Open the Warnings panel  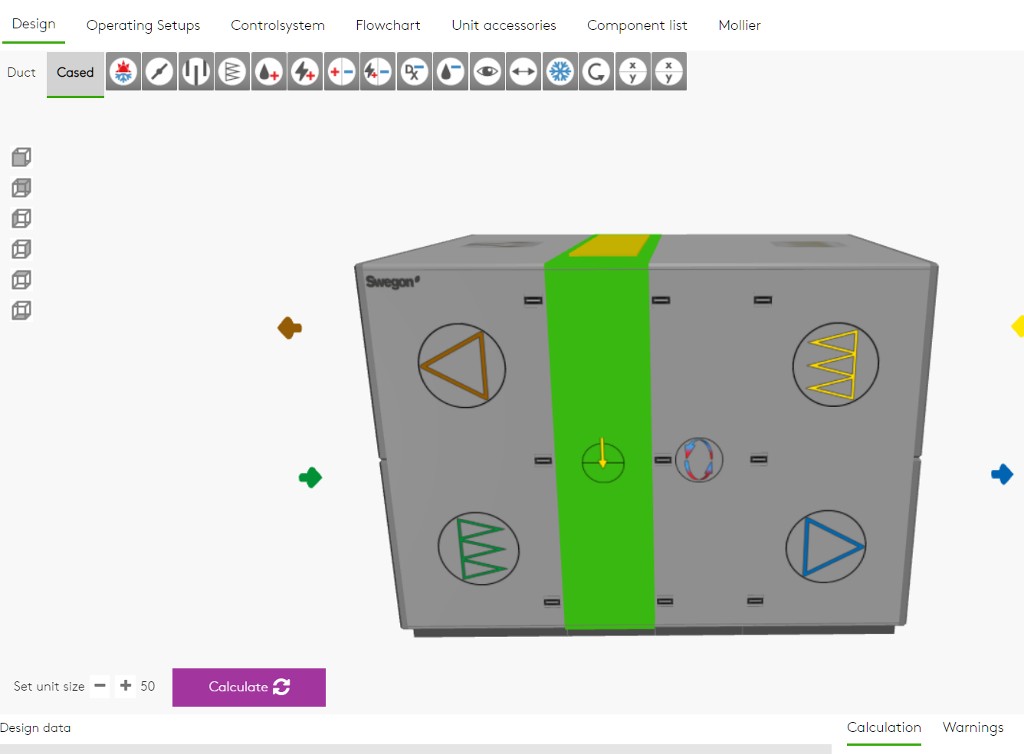point(972,728)
